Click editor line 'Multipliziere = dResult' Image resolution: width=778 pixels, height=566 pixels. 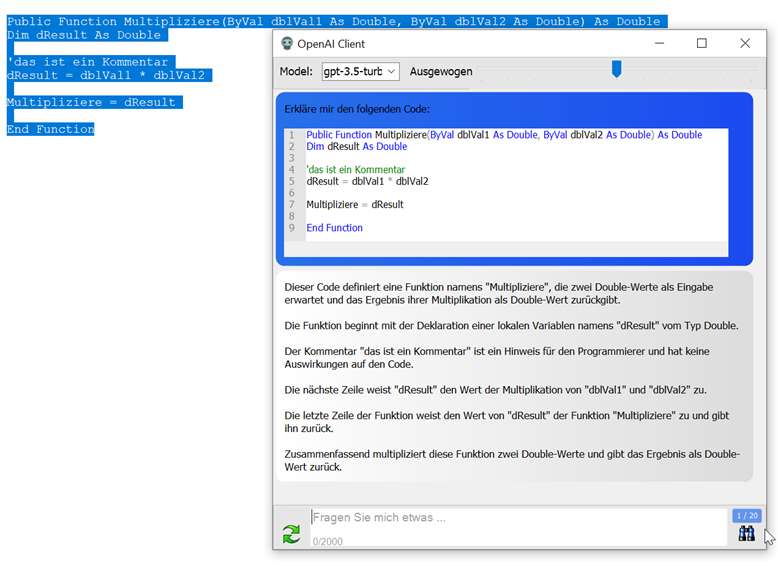[x=94, y=102]
